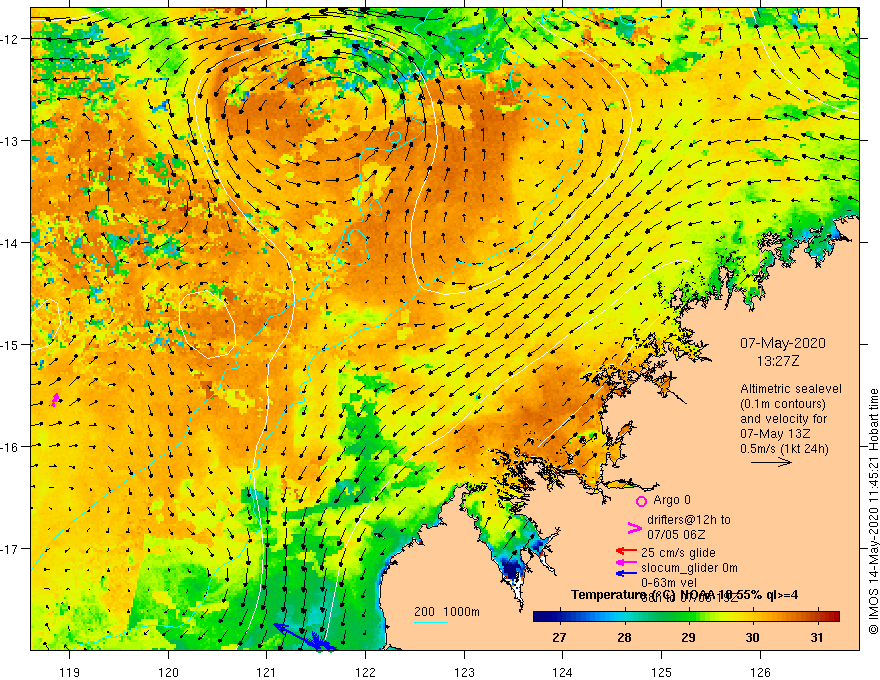Click the longitude label 123
Screen dimensions: 880x680
click(464, 672)
